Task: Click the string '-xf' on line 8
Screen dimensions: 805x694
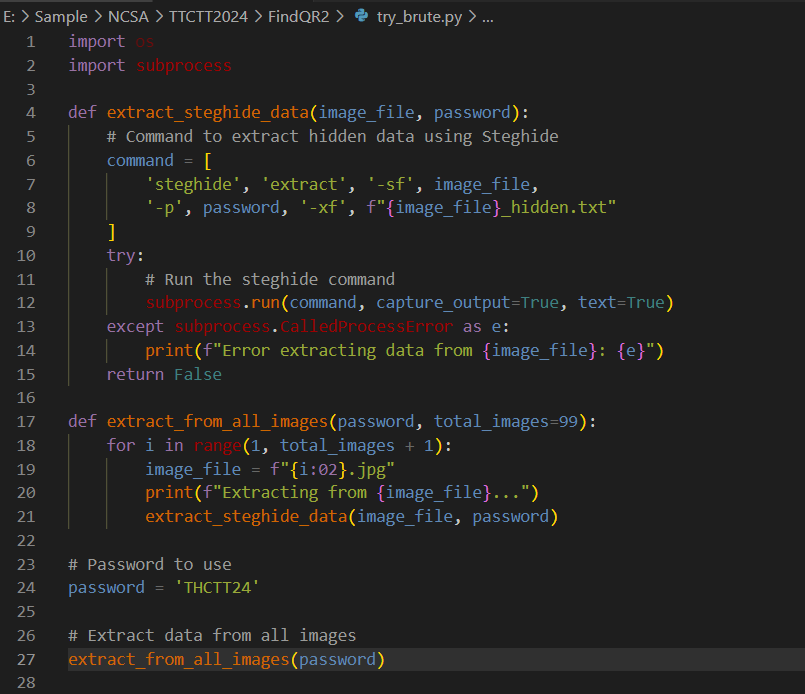Action: click(x=323, y=208)
